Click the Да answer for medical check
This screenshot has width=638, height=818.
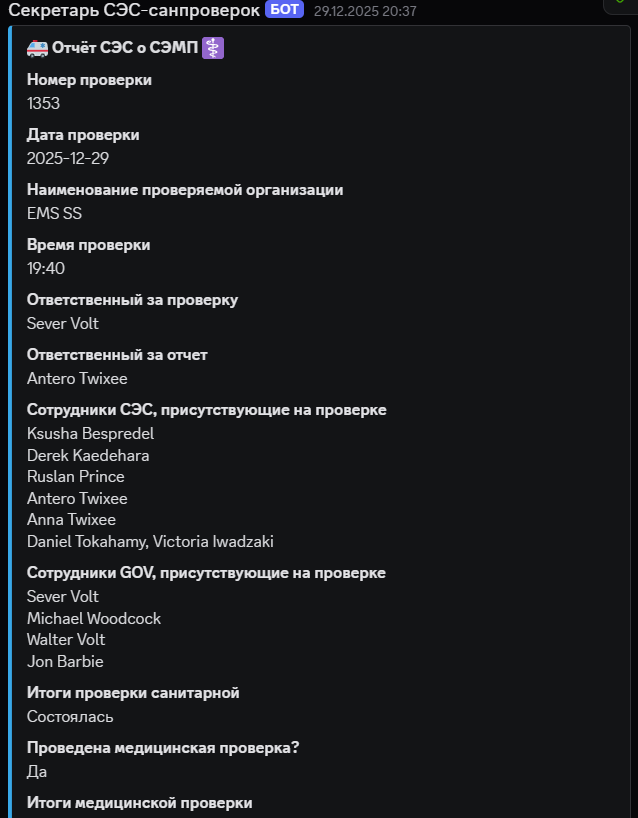[37, 771]
